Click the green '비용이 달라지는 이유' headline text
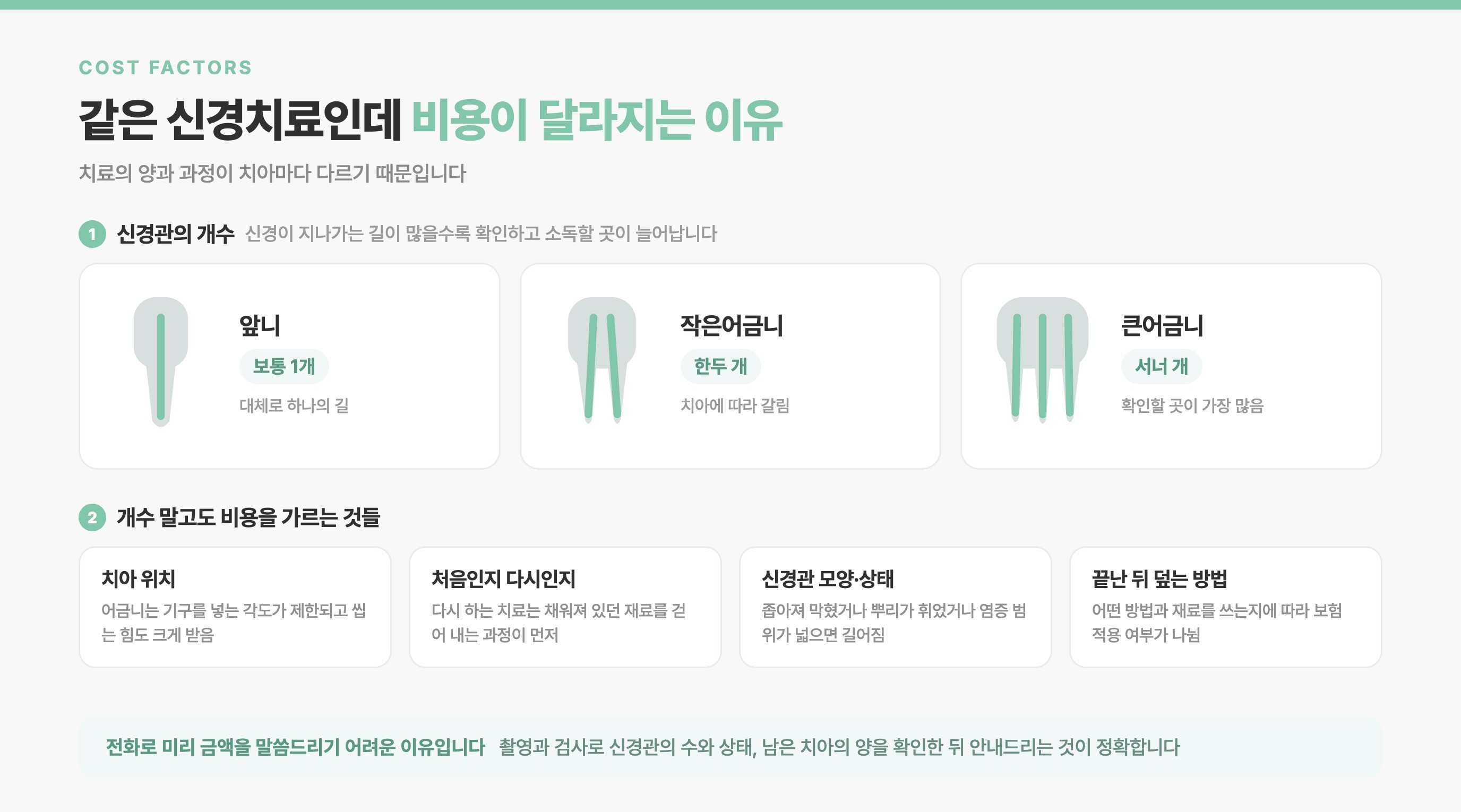The width and height of the screenshot is (1461, 812). click(597, 119)
